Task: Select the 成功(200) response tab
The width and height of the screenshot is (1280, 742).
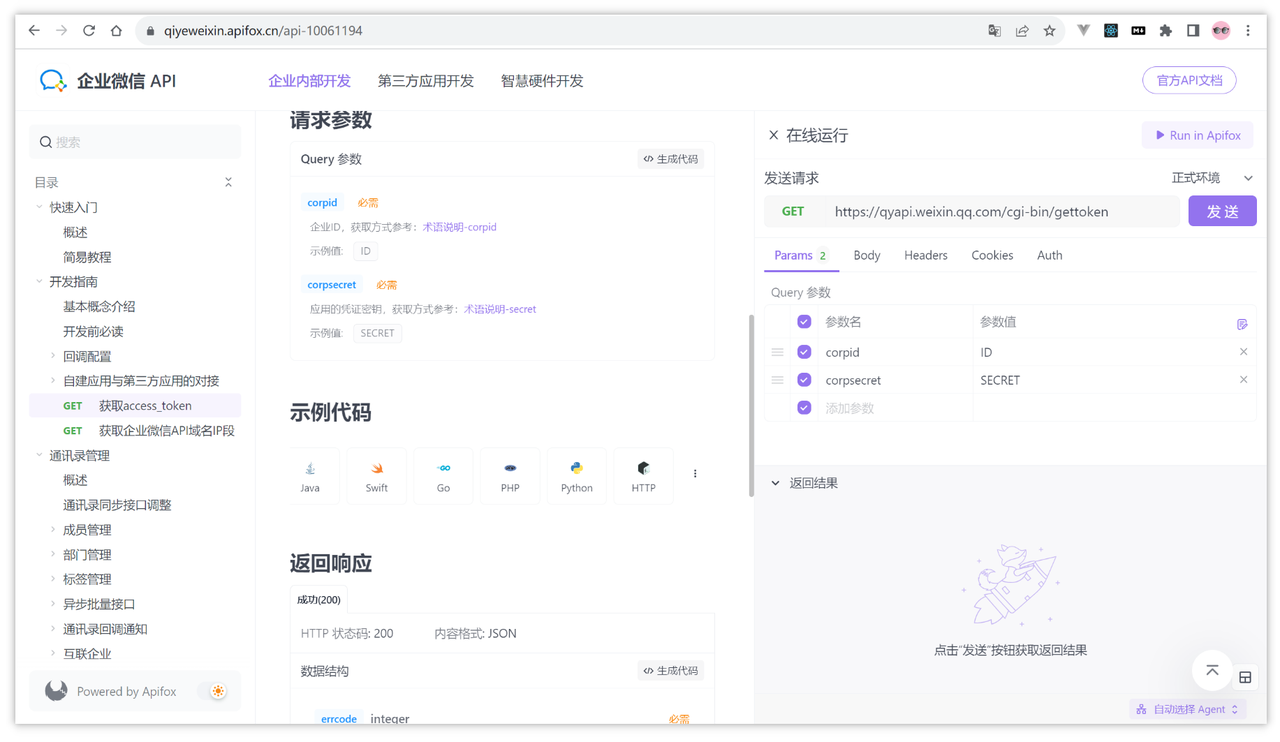Action: [319, 600]
